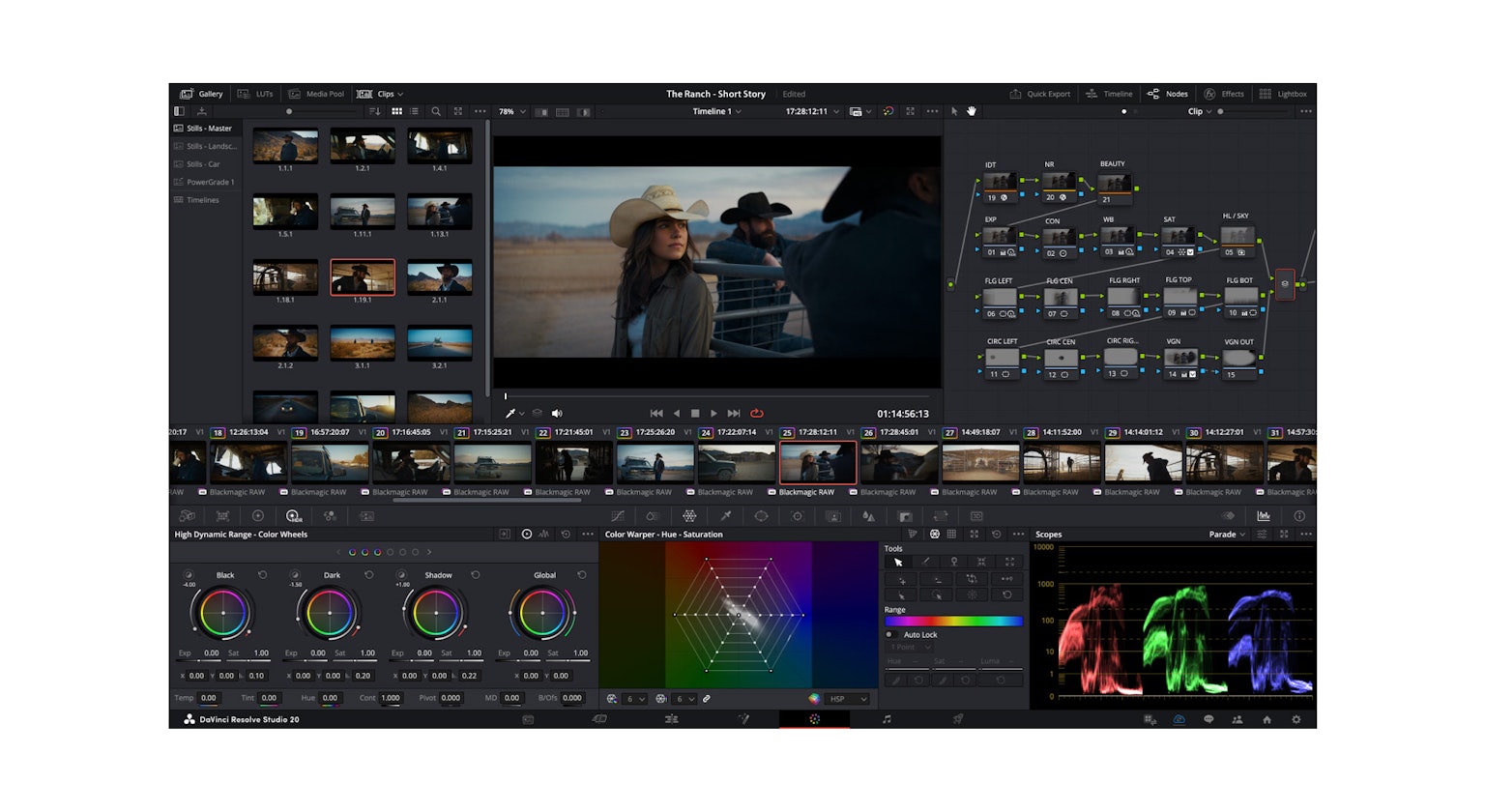The width and height of the screenshot is (1485, 812).
Task: Click the Quick Export button
Action: tap(1040, 94)
